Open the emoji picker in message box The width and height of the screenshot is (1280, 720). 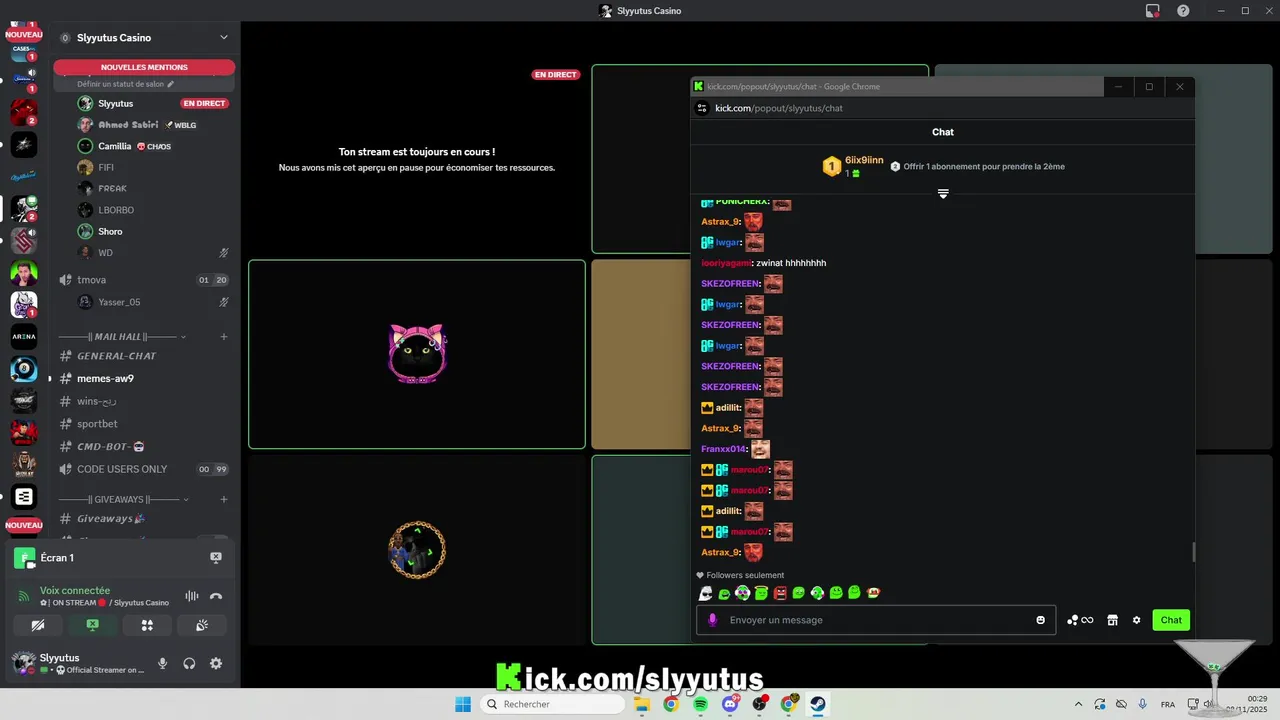click(x=1041, y=620)
